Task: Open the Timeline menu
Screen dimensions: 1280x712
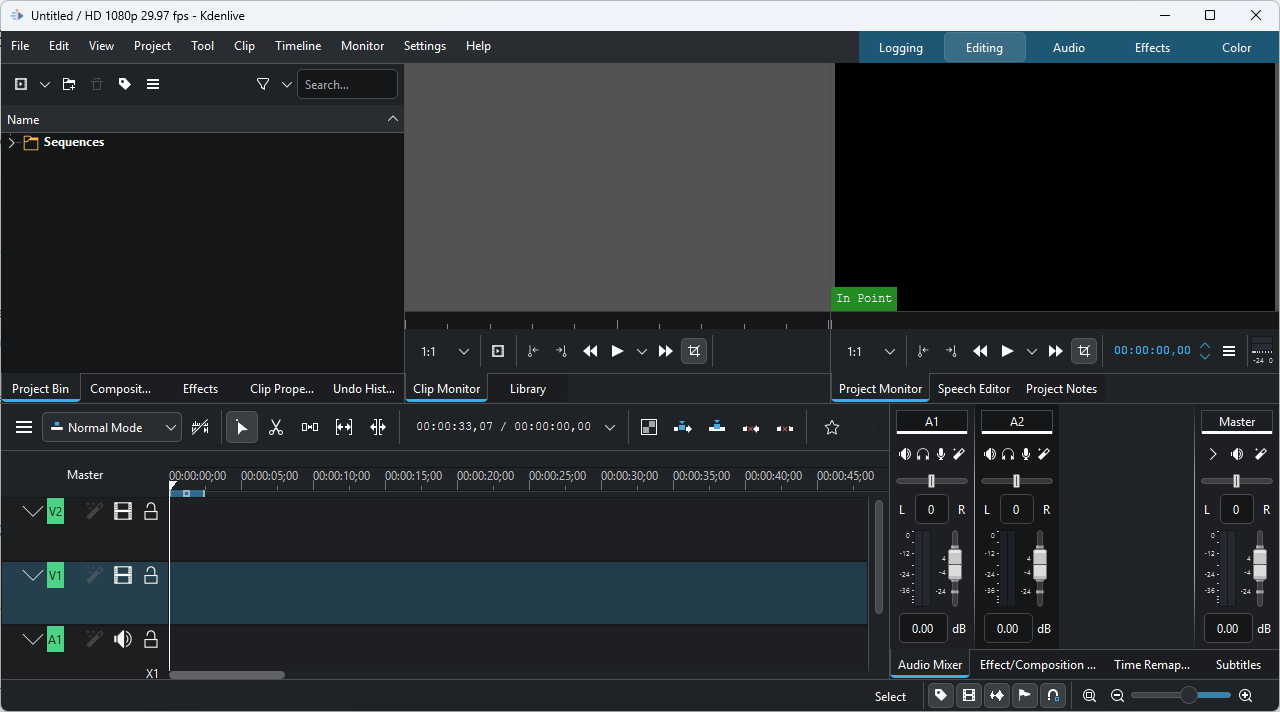Action: (298, 46)
